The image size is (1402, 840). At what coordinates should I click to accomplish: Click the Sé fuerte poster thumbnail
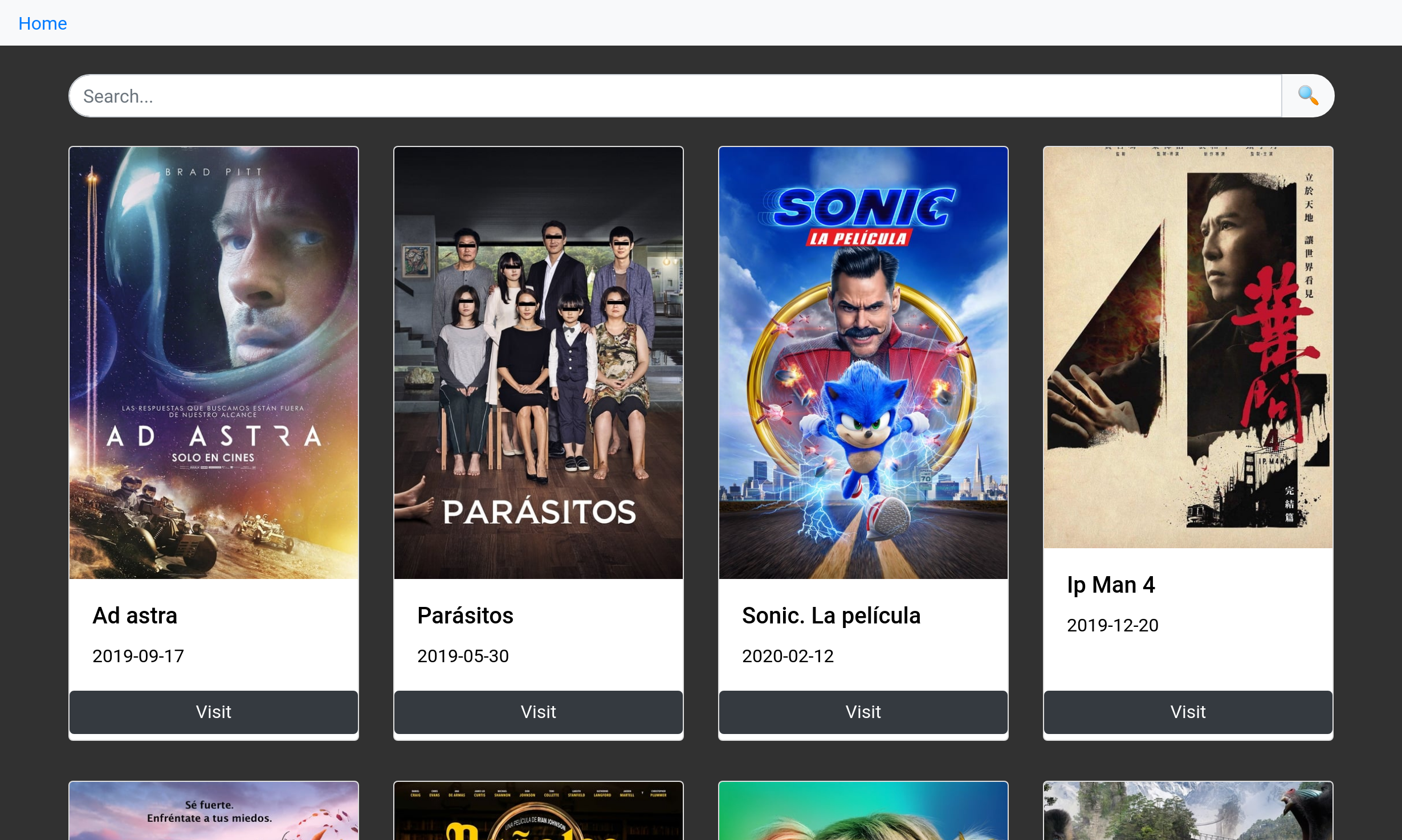[214, 810]
